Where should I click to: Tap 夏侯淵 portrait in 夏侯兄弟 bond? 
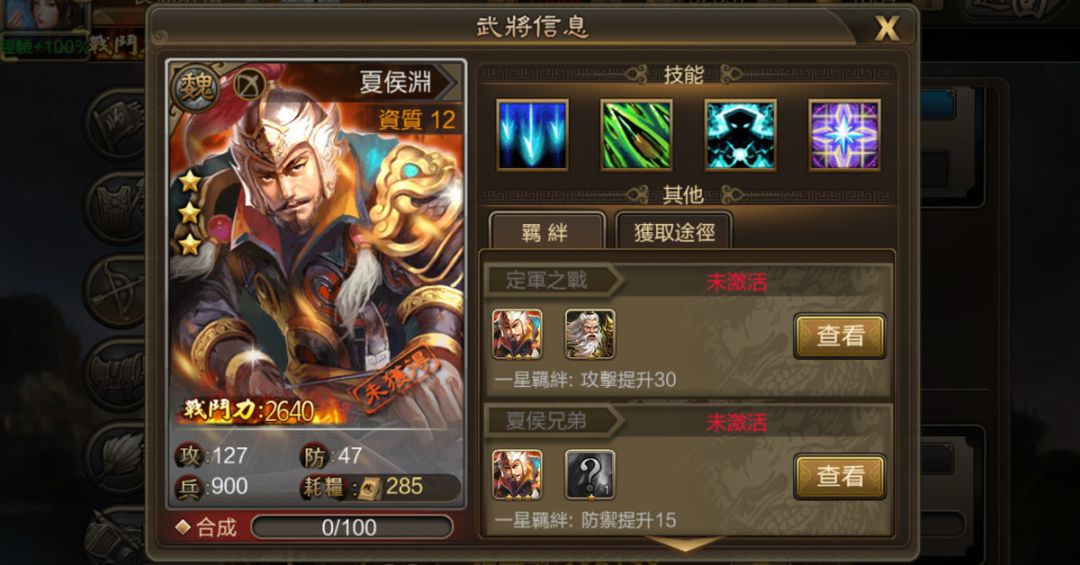(x=517, y=475)
